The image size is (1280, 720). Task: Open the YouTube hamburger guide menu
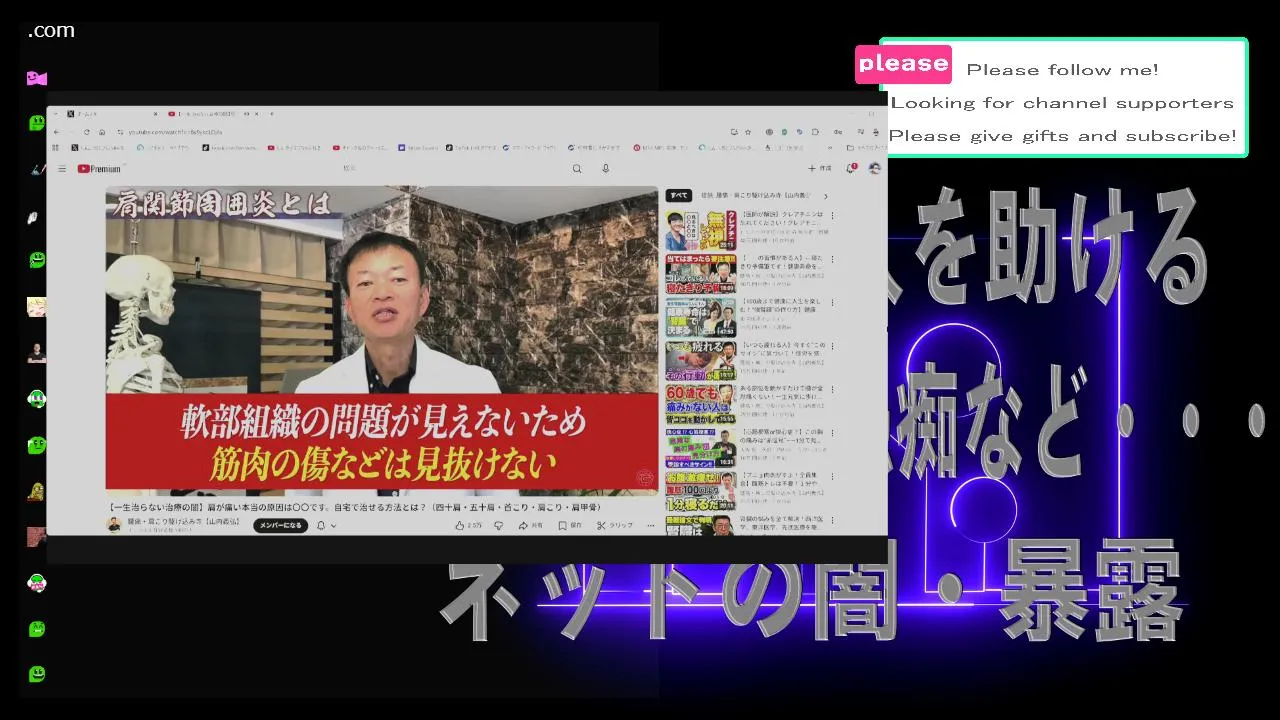[62, 169]
